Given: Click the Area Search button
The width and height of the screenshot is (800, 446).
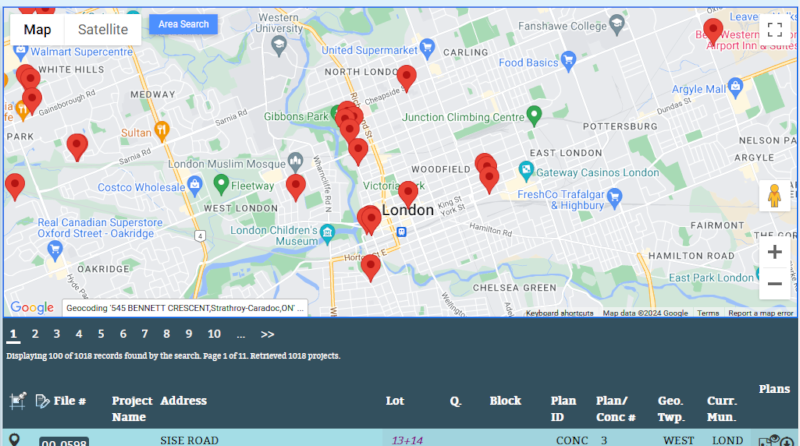Looking at the screenshot, I should click(x=183, y=24).
